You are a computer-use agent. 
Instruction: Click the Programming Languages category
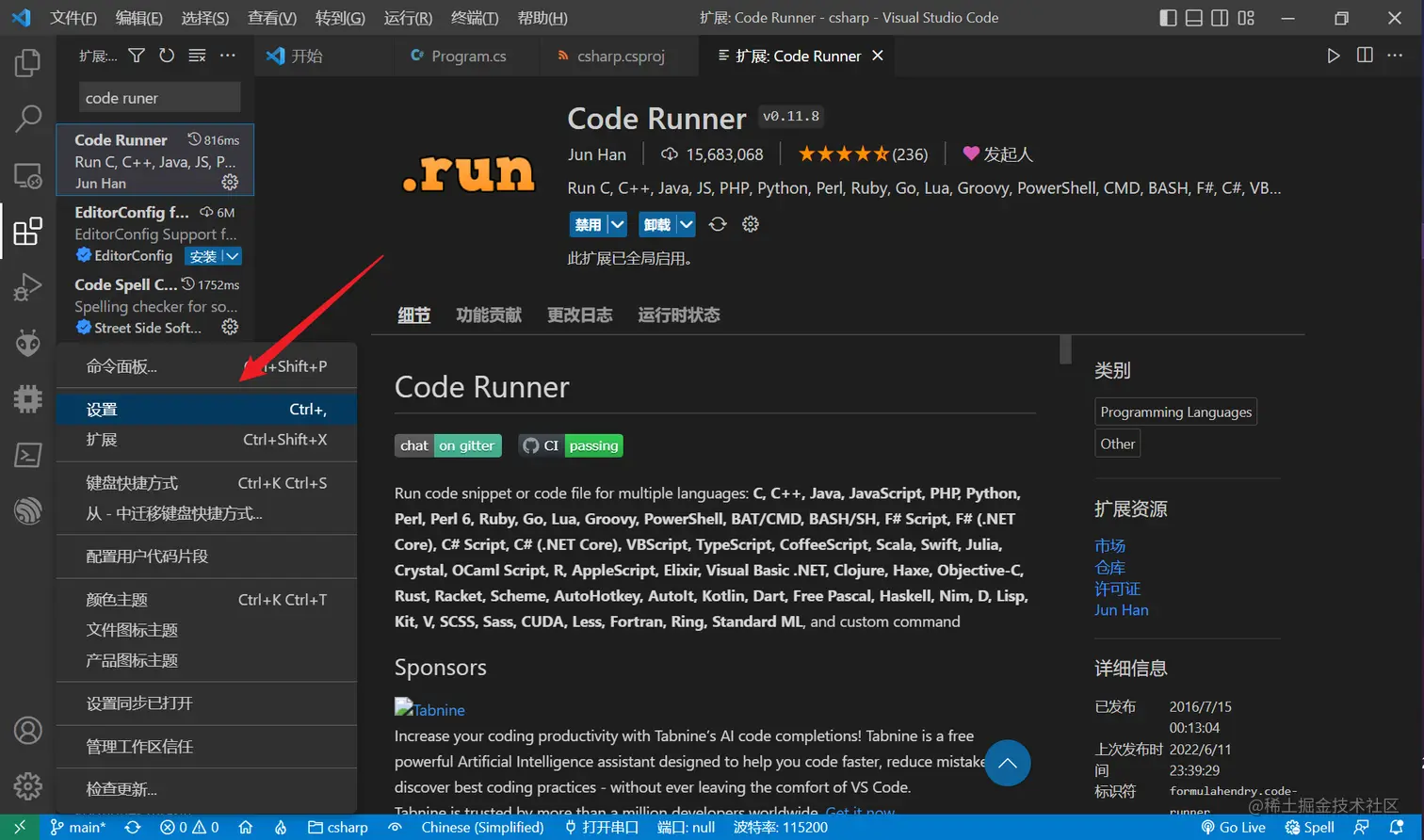1176,412
